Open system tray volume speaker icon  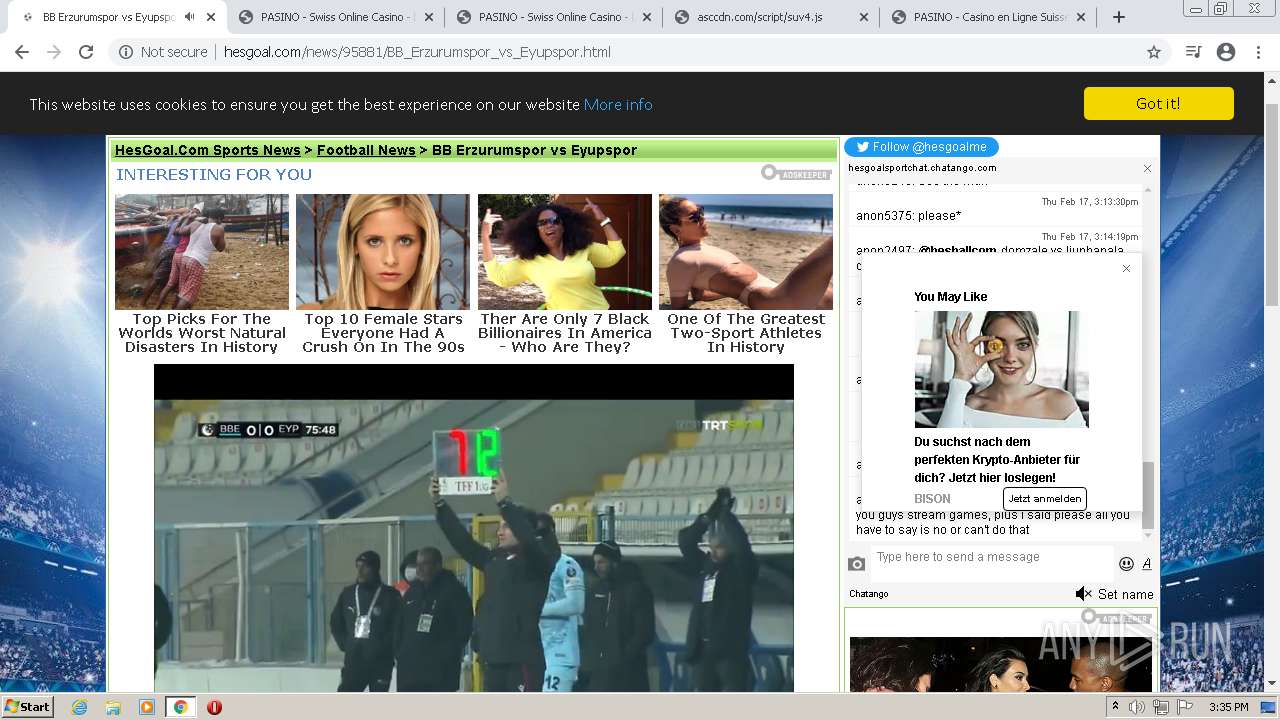click(x=1137, y=707)
